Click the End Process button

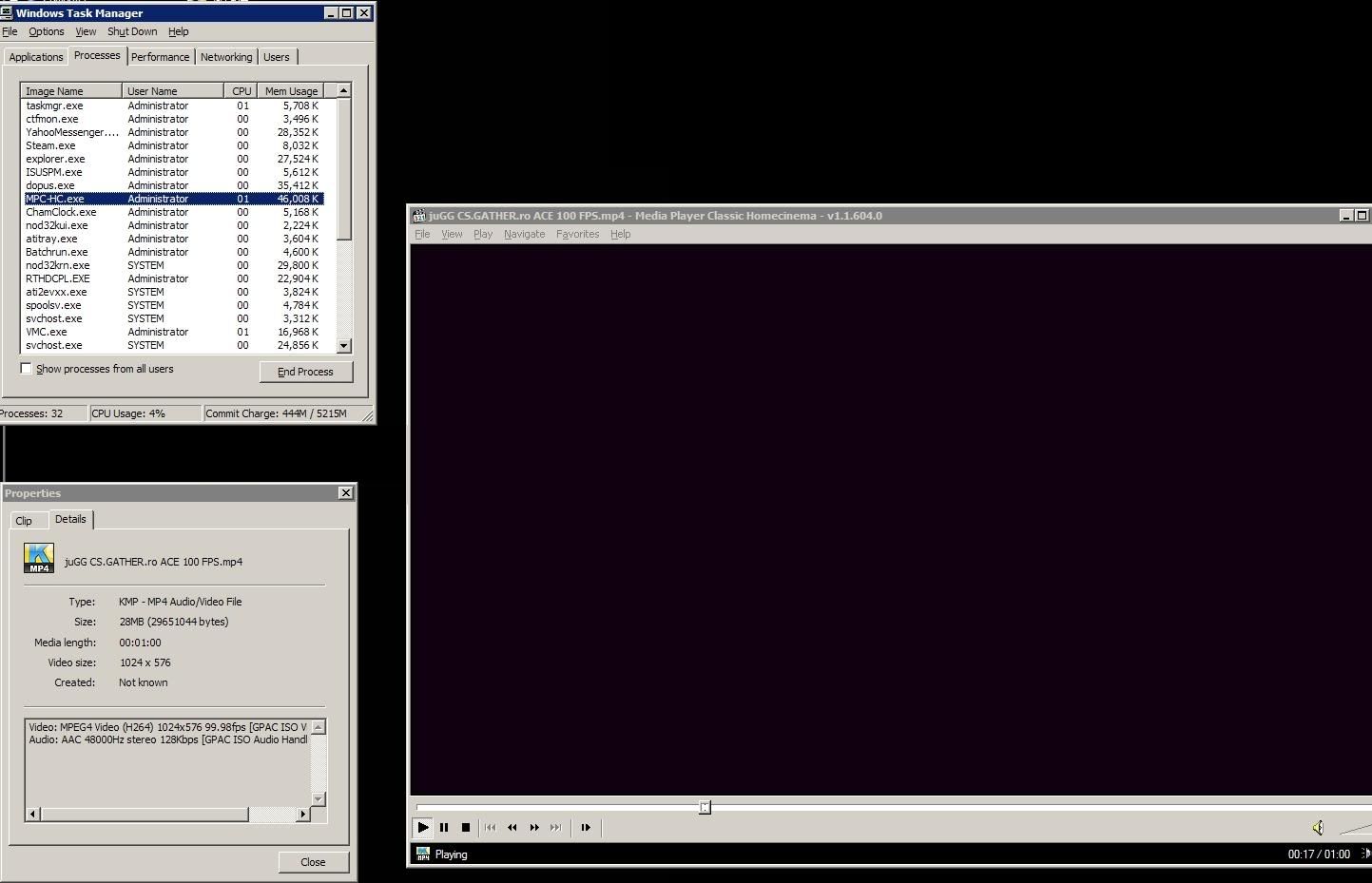tap(305, 372)
